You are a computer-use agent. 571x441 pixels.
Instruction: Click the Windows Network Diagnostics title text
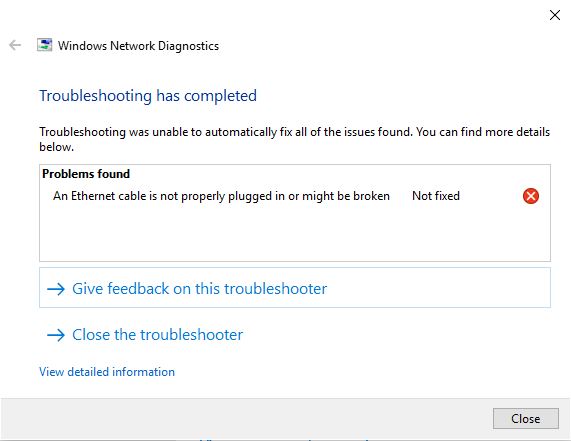coord(138,46)
